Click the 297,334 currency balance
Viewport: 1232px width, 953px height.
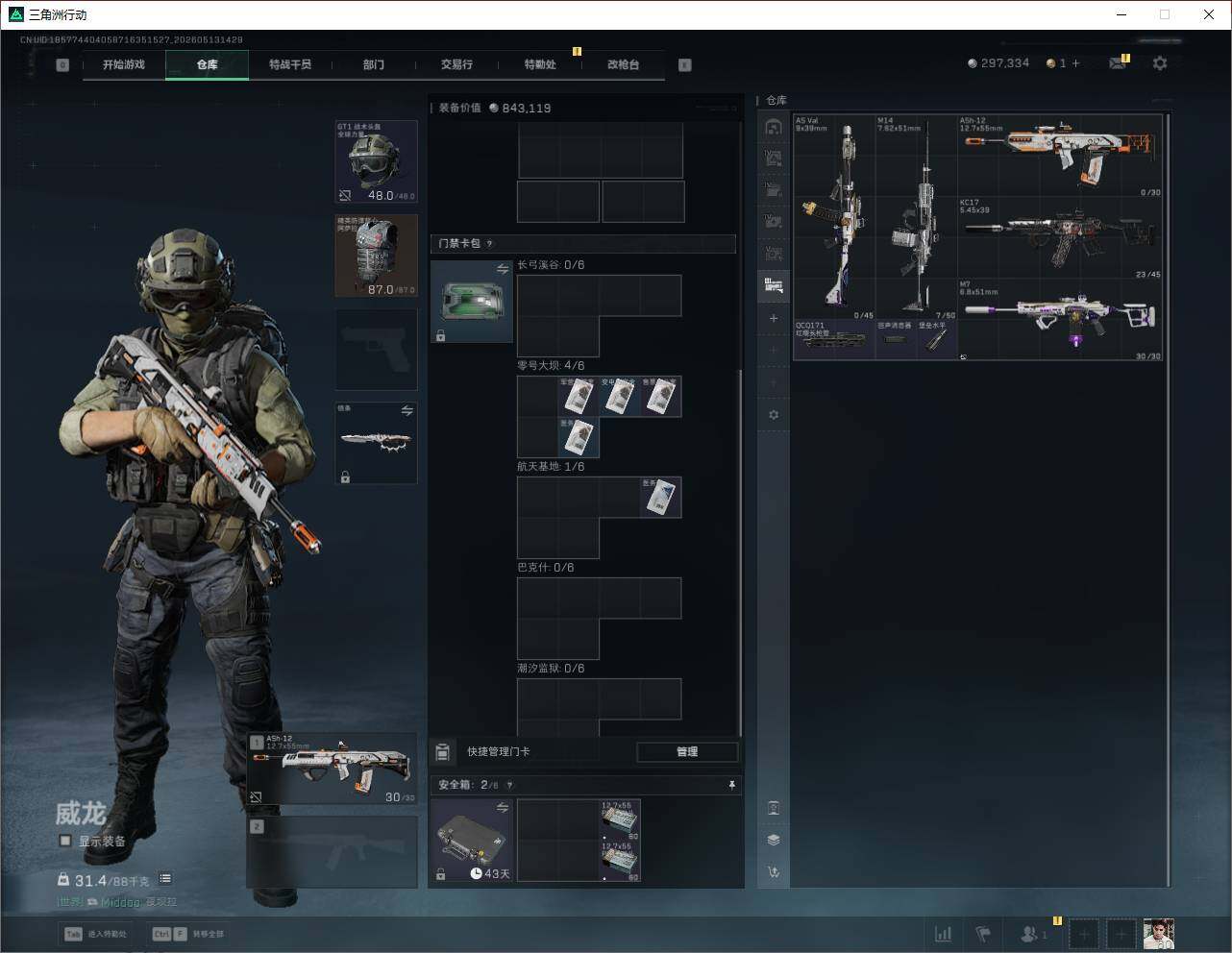(998, 63)
